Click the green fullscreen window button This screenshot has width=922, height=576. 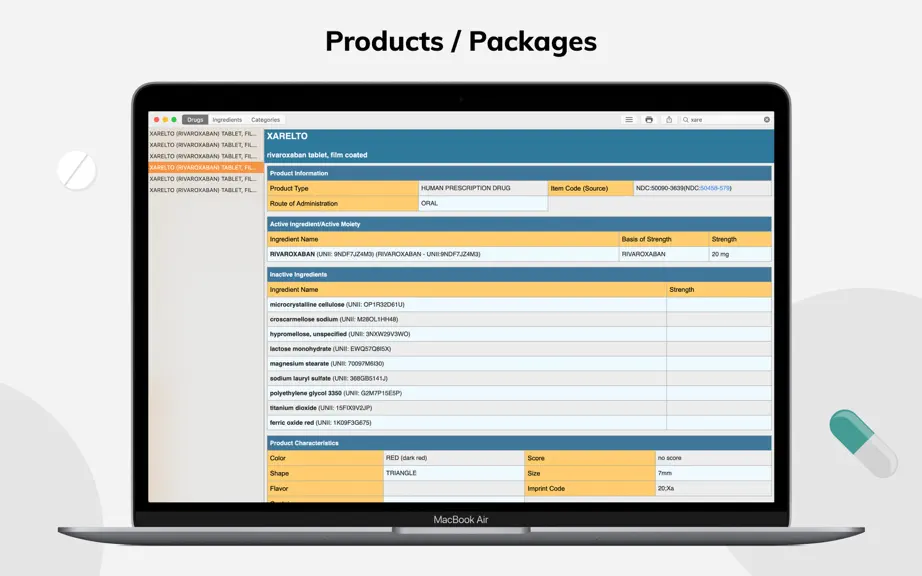[174, 119]
